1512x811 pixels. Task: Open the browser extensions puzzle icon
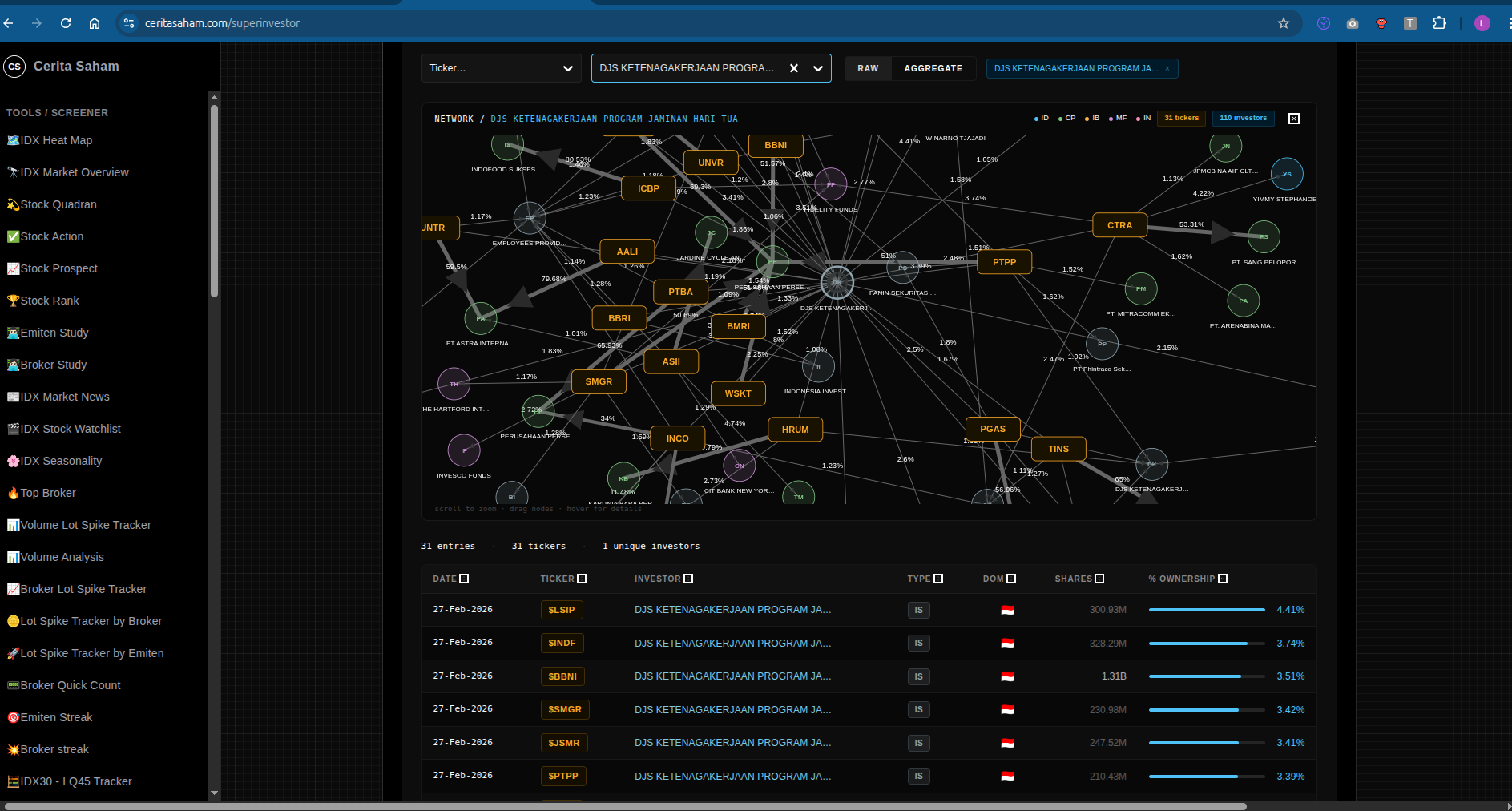pyautogui.click(x=1439, y=23)
